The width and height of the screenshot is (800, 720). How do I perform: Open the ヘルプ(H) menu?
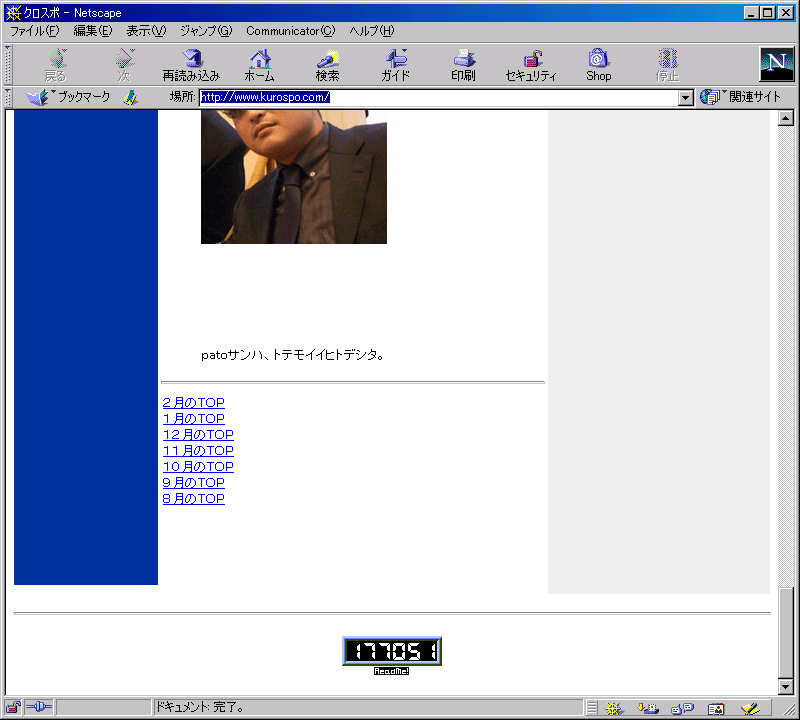pos(372,31)
